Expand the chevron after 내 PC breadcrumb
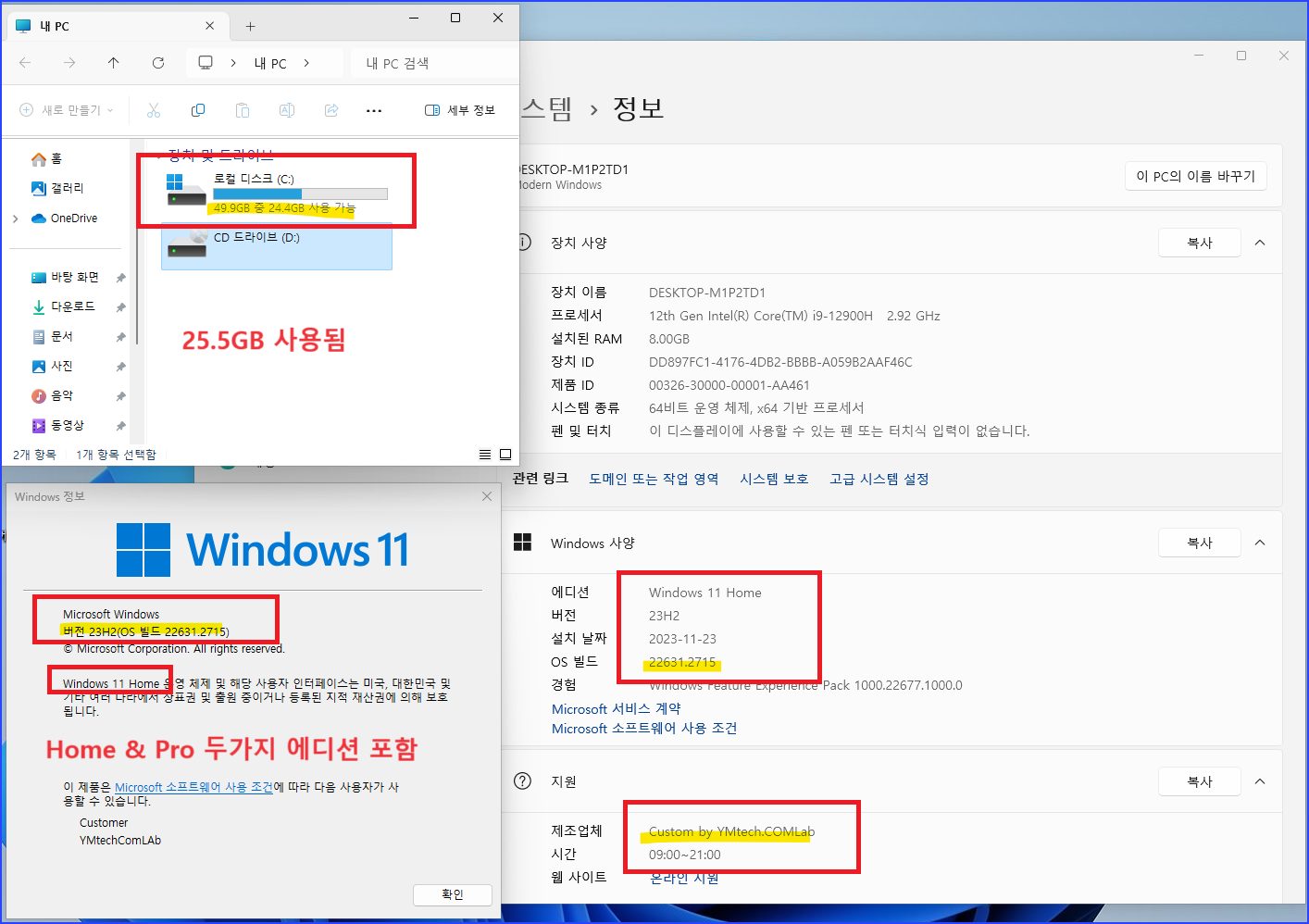This screenshot has width=1309, height=924. (306, 63)
